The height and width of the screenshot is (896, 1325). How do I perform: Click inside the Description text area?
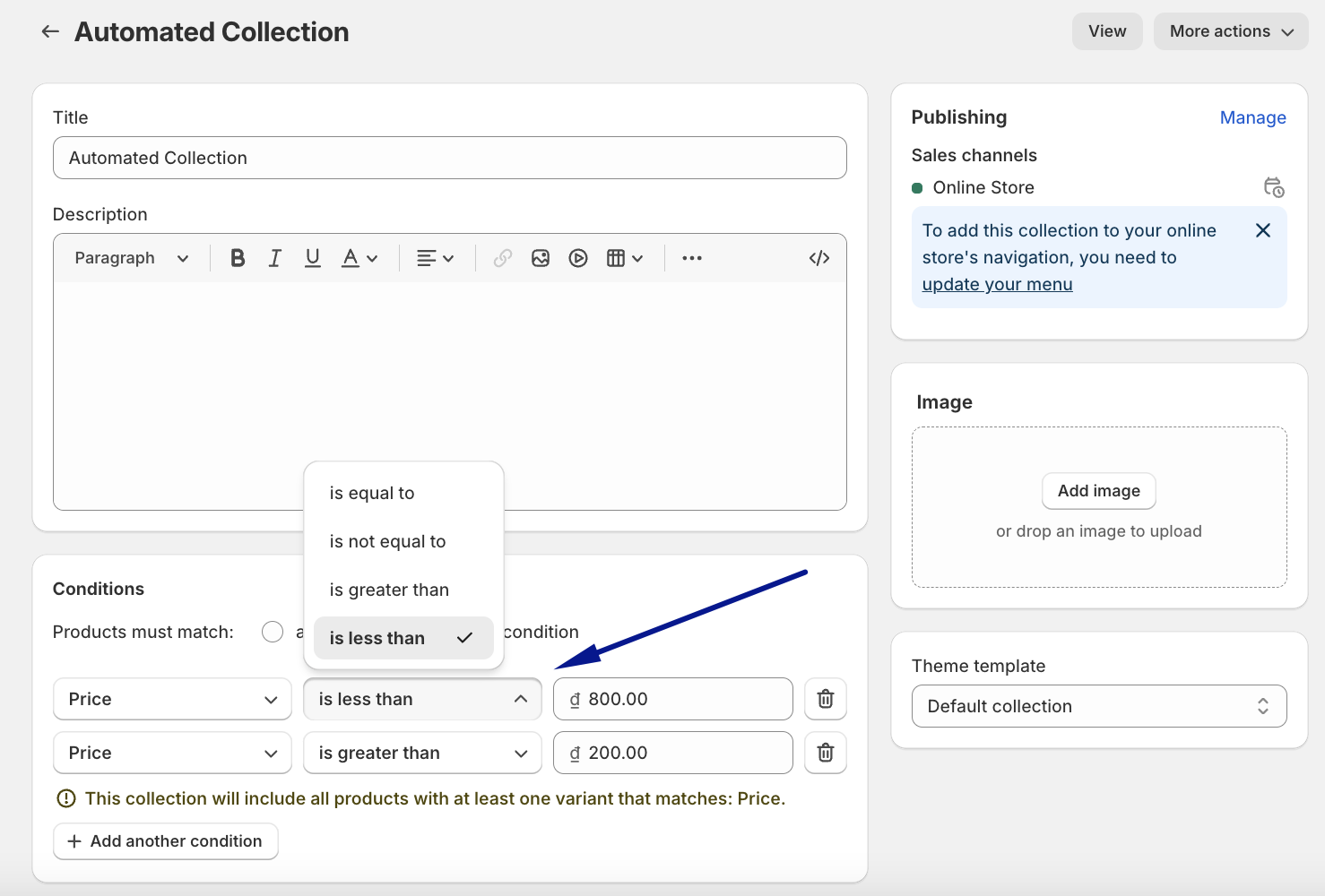(x=450, y=395)
